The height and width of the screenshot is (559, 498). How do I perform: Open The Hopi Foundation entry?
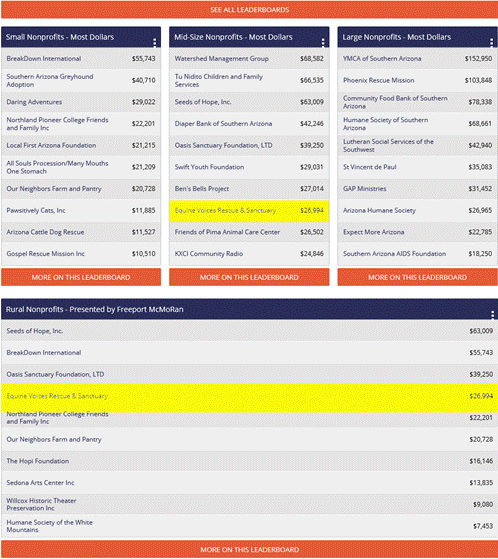coord(249,461)
